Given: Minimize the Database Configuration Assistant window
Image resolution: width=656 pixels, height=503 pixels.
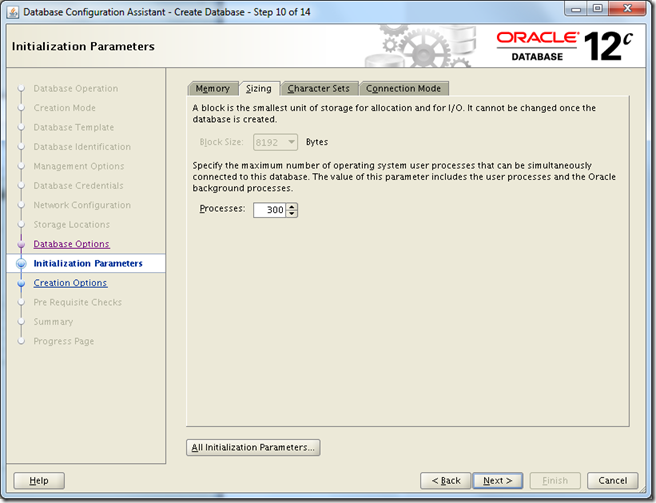Looking at the screenshot, I should point(577,8).
